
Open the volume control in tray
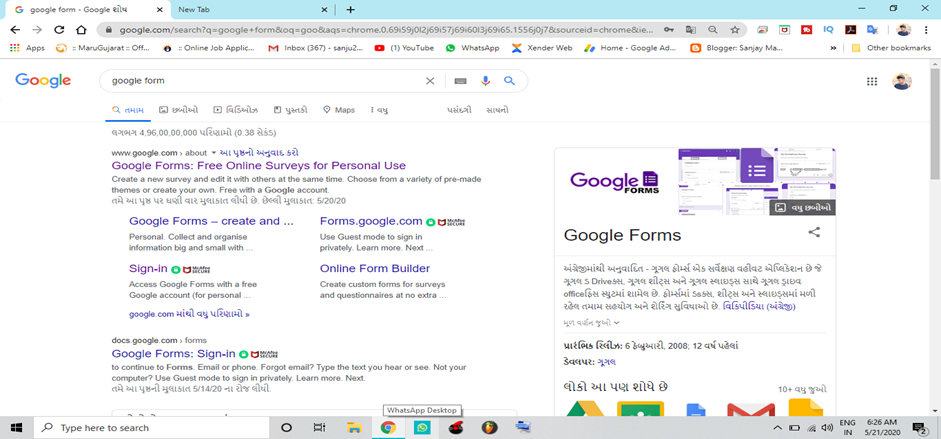click(828, 428)
